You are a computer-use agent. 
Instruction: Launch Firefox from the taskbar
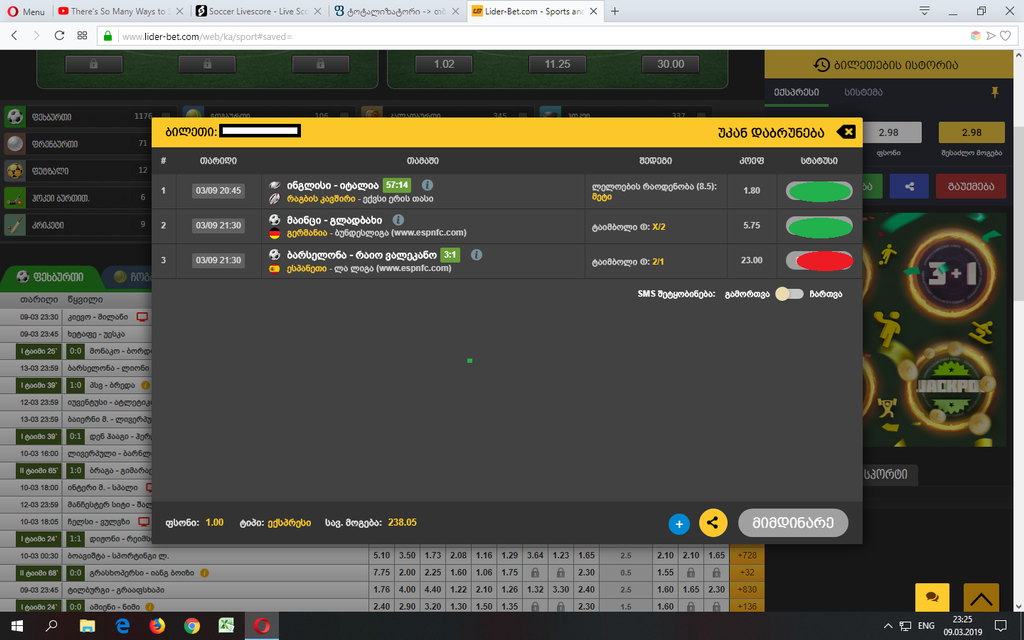157,626
